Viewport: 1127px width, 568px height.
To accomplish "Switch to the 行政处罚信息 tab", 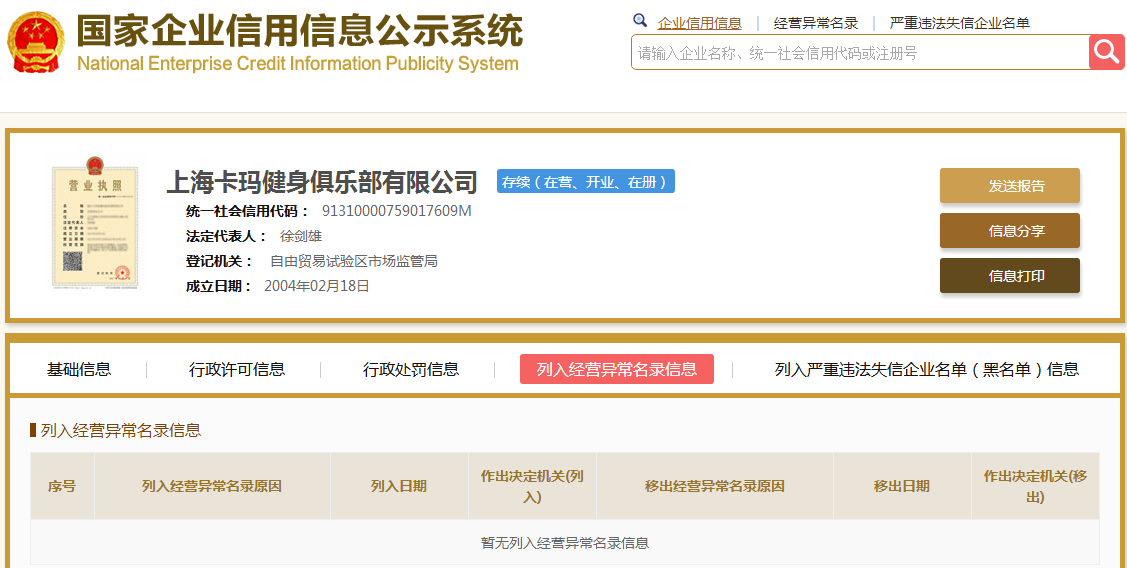I will click(411, 370).
